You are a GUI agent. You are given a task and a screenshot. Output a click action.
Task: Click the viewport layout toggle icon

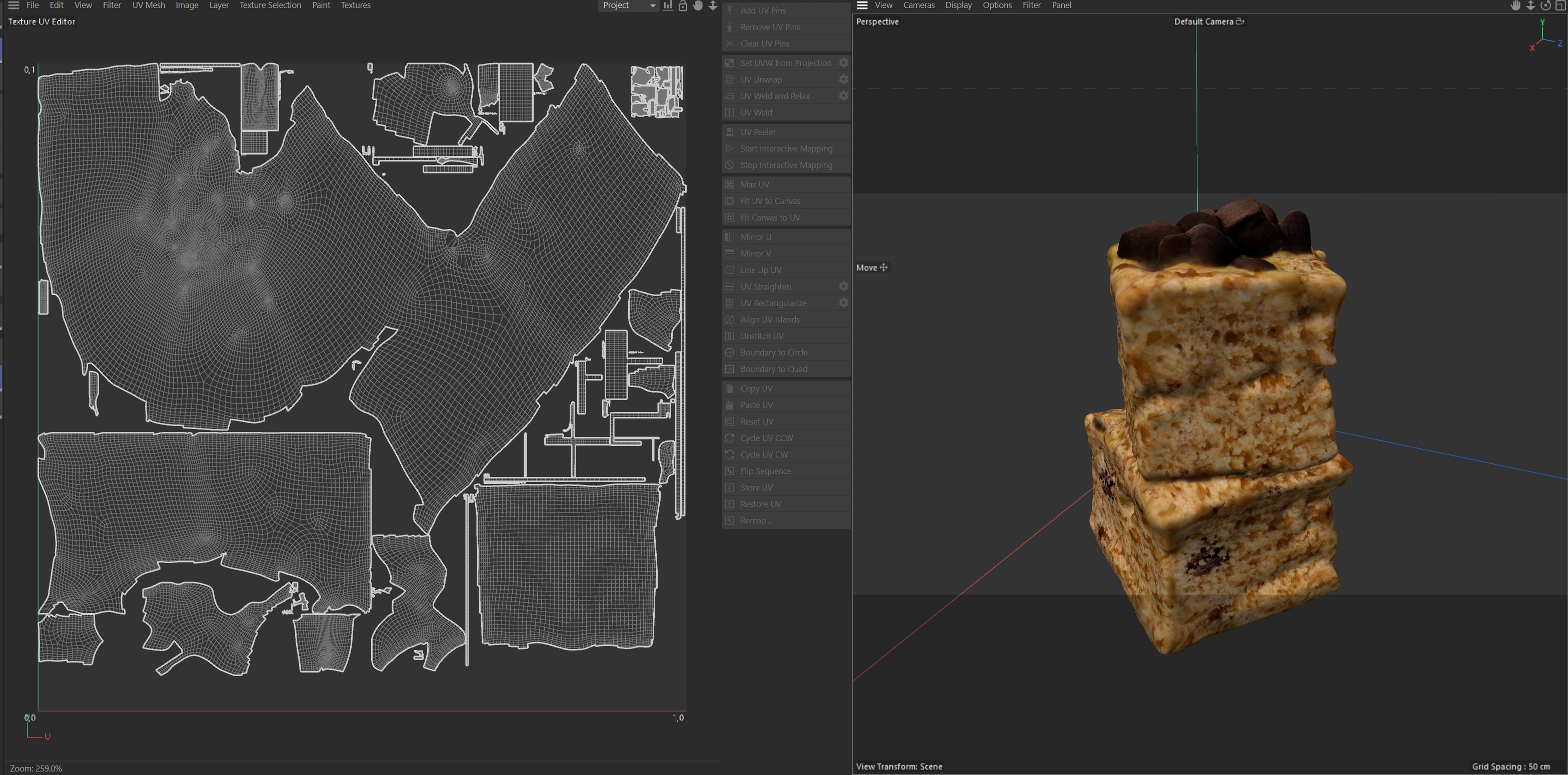click(1560, 5)
